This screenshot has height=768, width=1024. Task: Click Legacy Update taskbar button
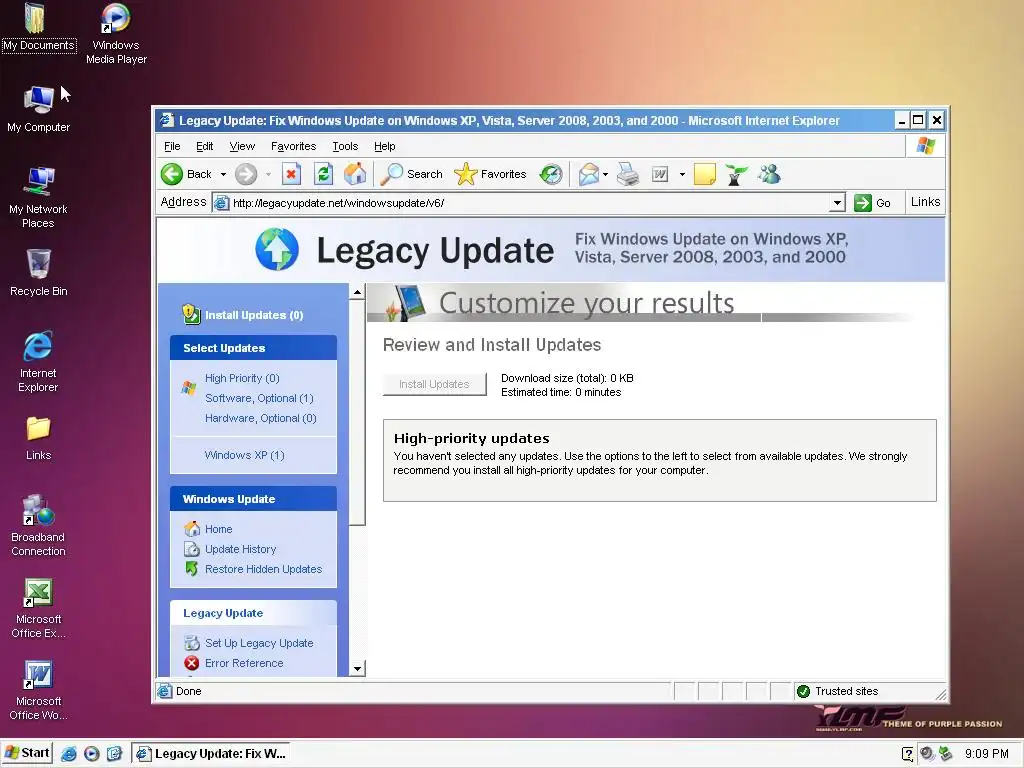(210, 754)
